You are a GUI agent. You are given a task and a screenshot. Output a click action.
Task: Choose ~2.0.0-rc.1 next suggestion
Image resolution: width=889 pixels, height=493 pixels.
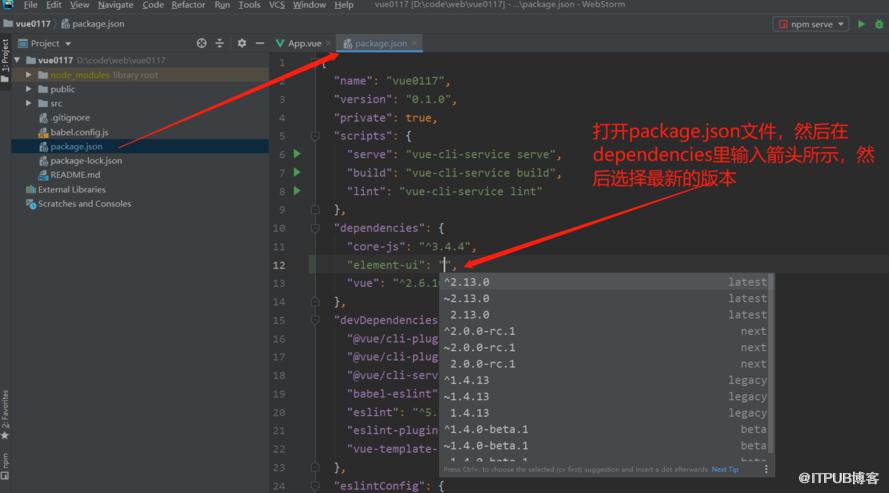604,347
